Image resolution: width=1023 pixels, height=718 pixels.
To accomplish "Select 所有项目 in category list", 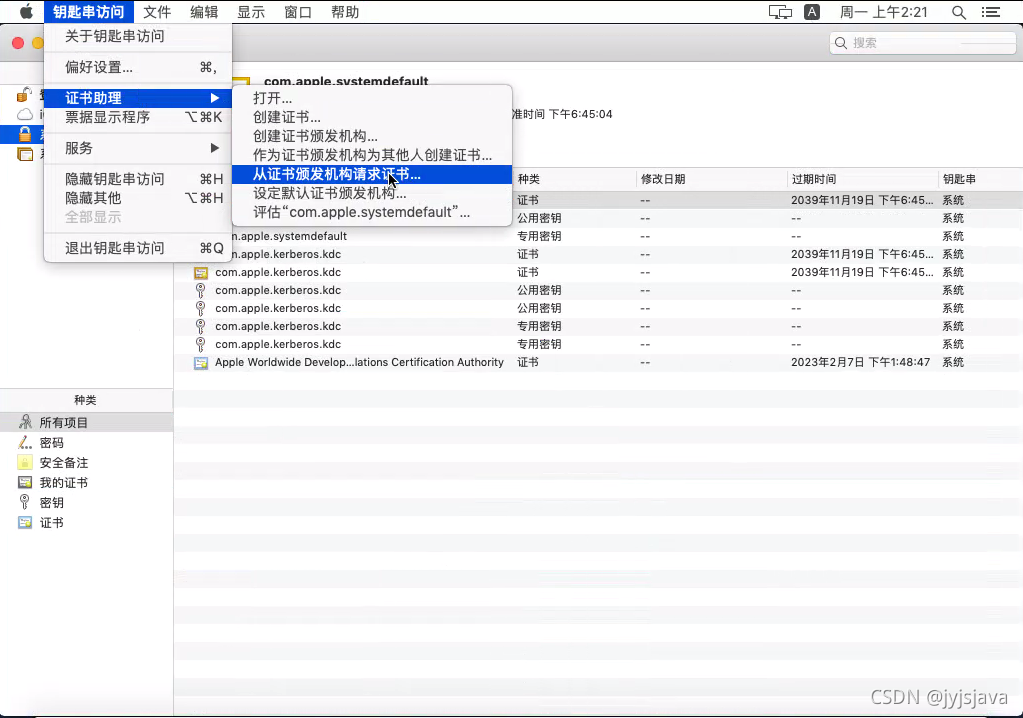I will tap(64, 423).
